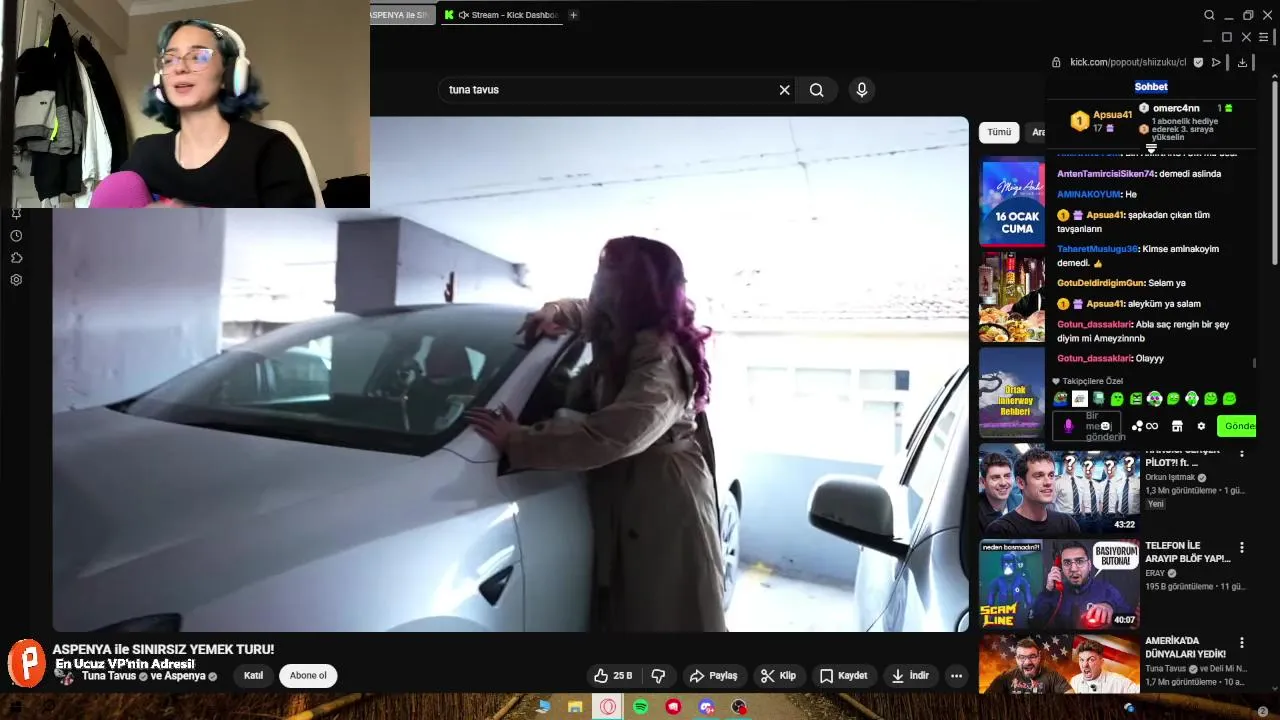Select the Tümü filter chip
This screenshot has height=720, width=1280.
(999, 132)
